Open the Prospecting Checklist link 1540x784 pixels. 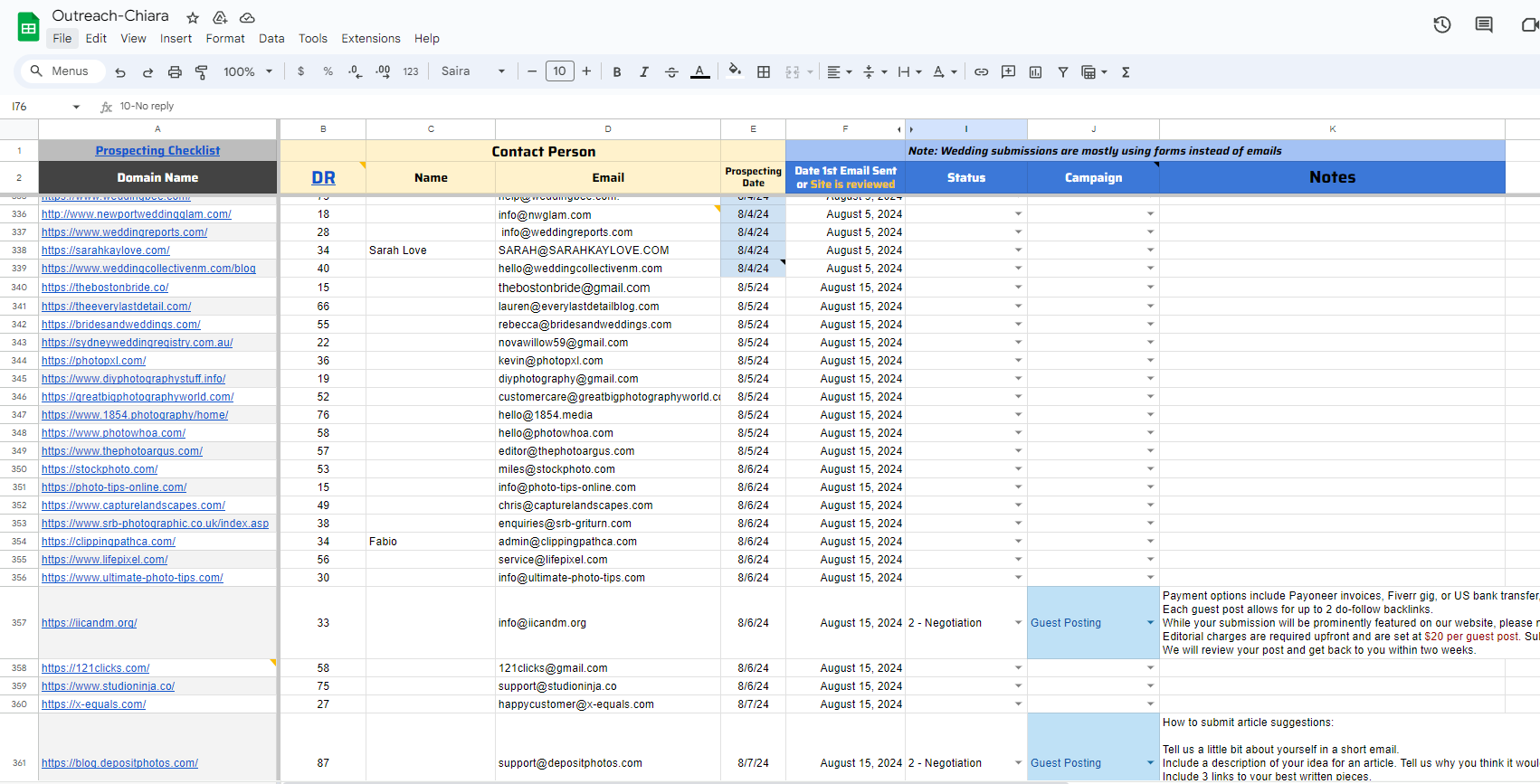tap(157, 151)
